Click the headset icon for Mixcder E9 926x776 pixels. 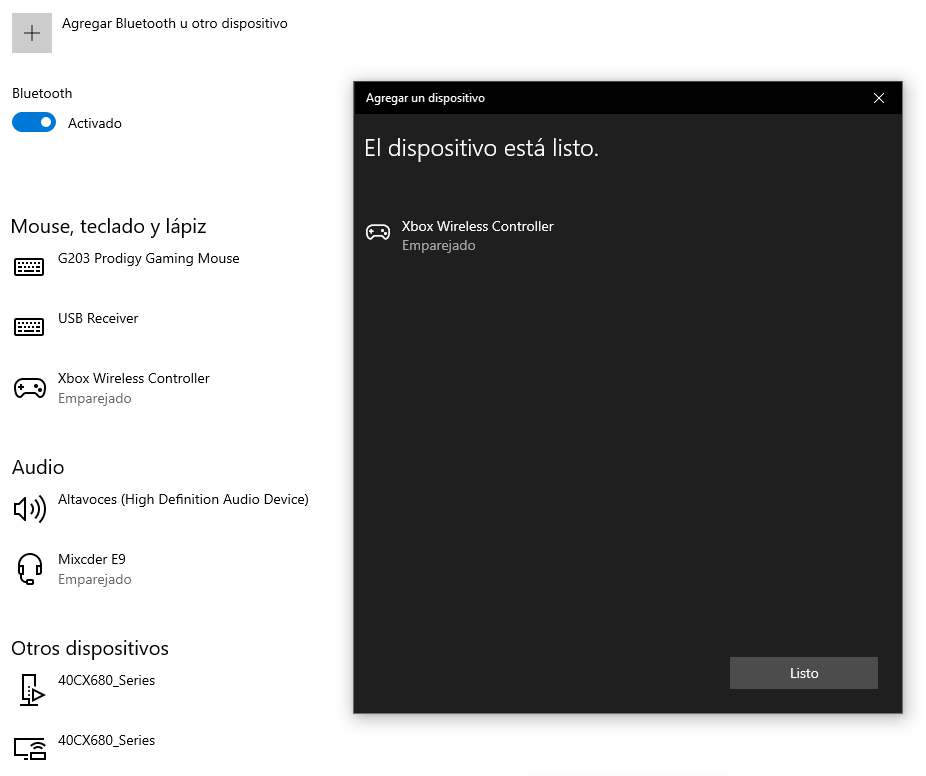pos(30,569)
